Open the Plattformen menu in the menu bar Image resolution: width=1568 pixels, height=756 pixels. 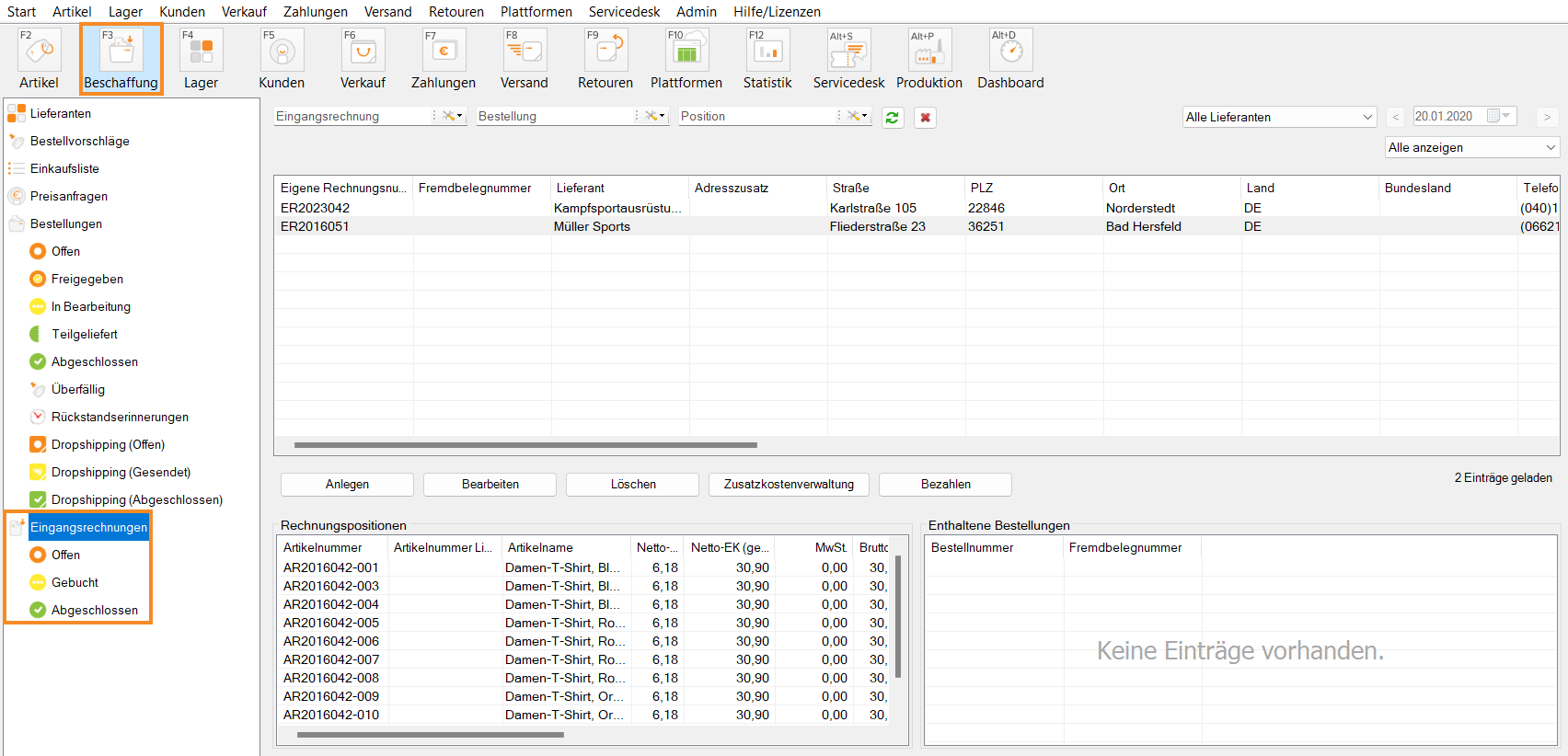[x=536, y=12]
